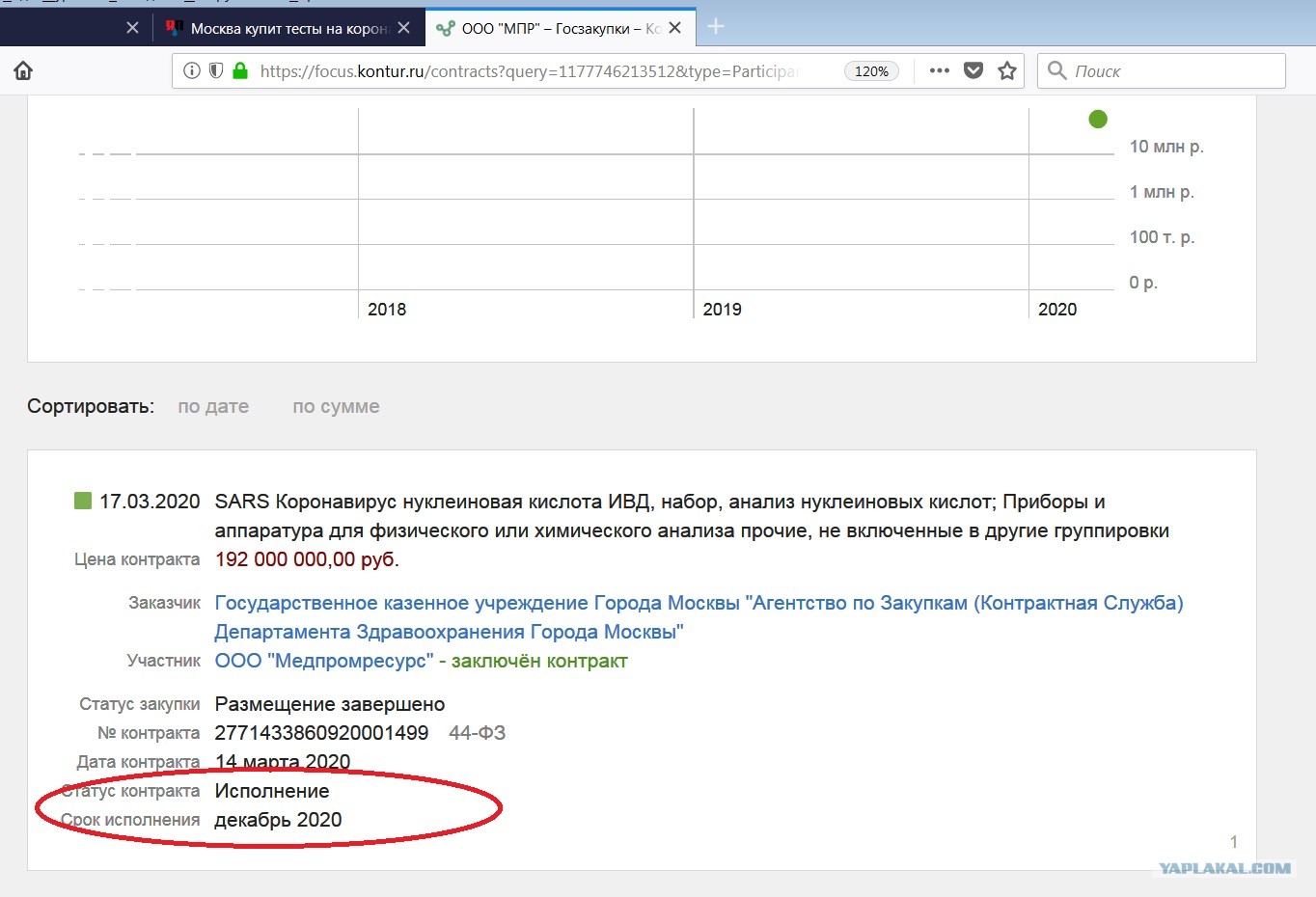Viewport: 1316px width, 897px height.
Task: Sort contracts по сумме
Action: [336, 406]
